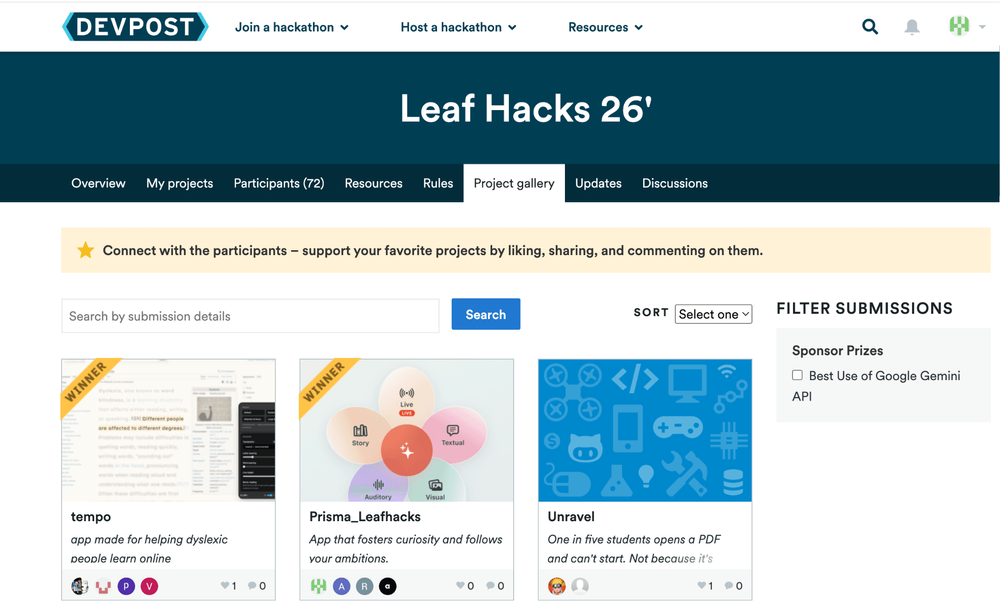This screenshot has height=601, width=1000.
Task: Select the Project gallery tab
Action: coord(514,183)
